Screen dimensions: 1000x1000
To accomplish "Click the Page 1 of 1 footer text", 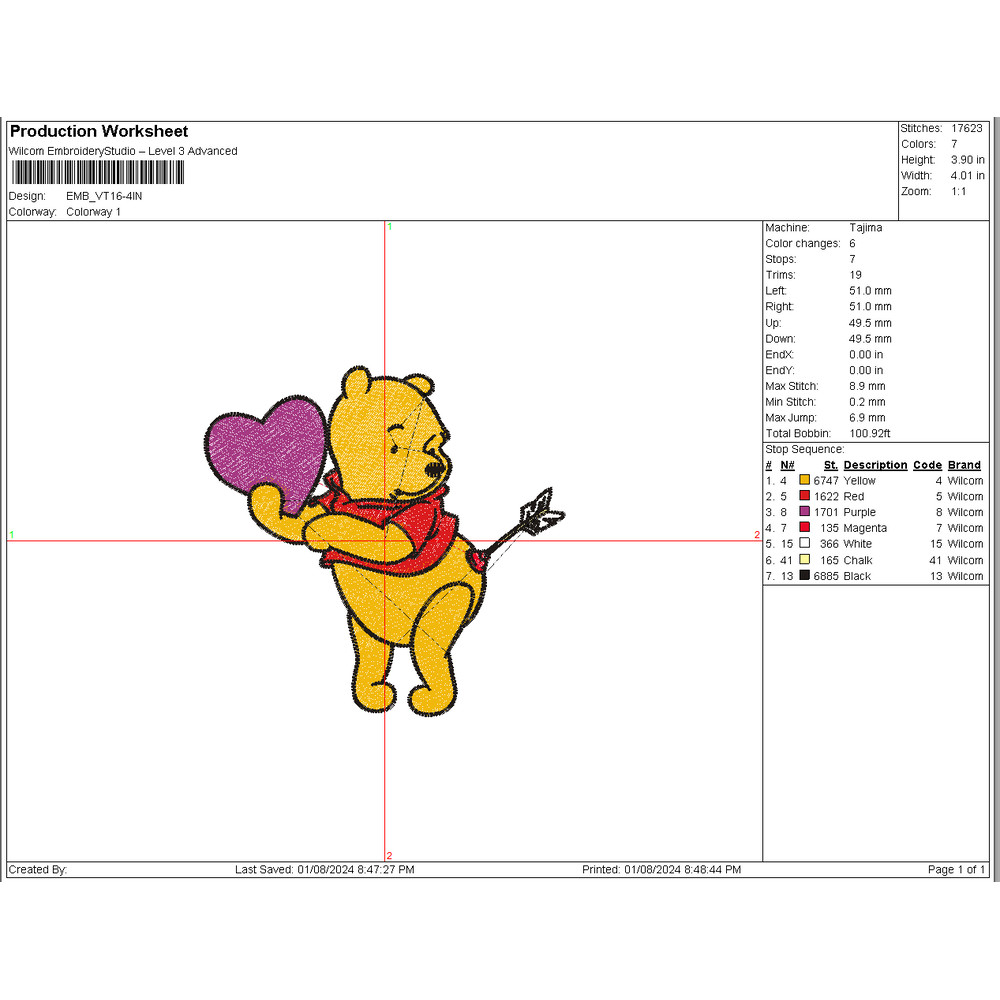I will click(956, 870).
